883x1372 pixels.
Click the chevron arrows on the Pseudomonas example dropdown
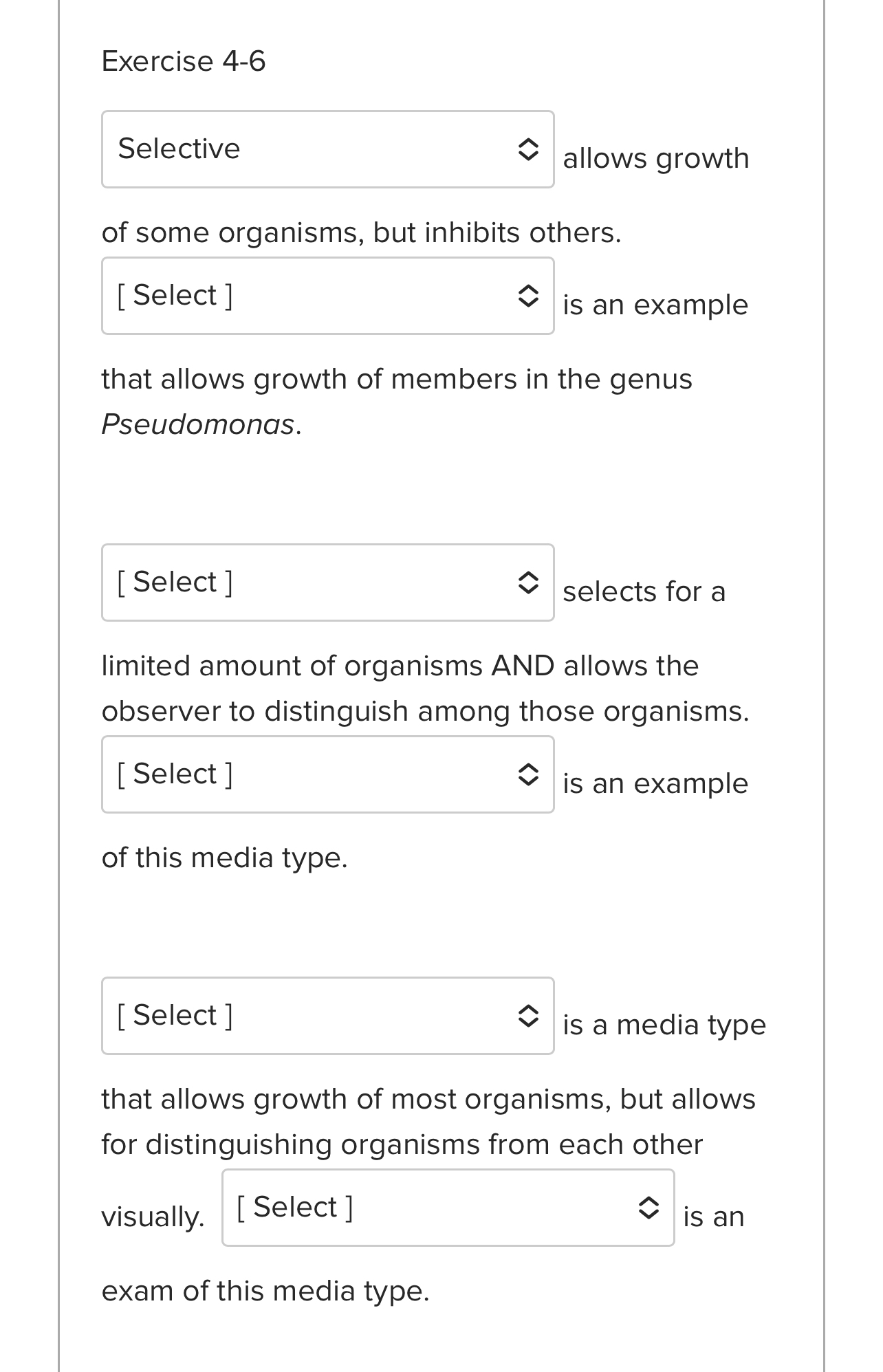[527, 296]
